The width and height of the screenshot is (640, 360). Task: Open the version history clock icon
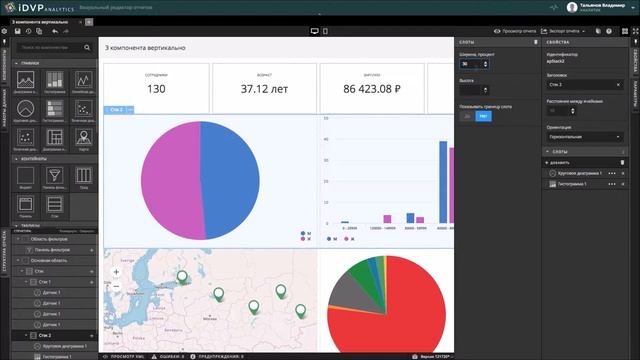coord(28,31)
